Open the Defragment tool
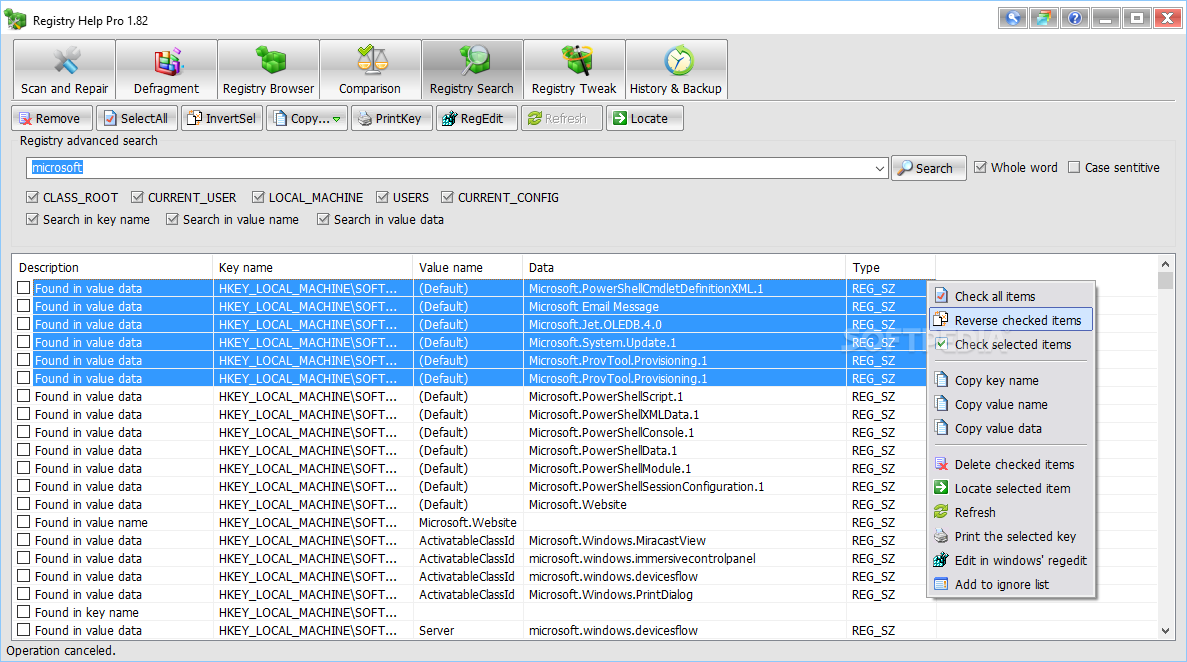The width and height of the screenshot is (1187, 662). [167, 70]
